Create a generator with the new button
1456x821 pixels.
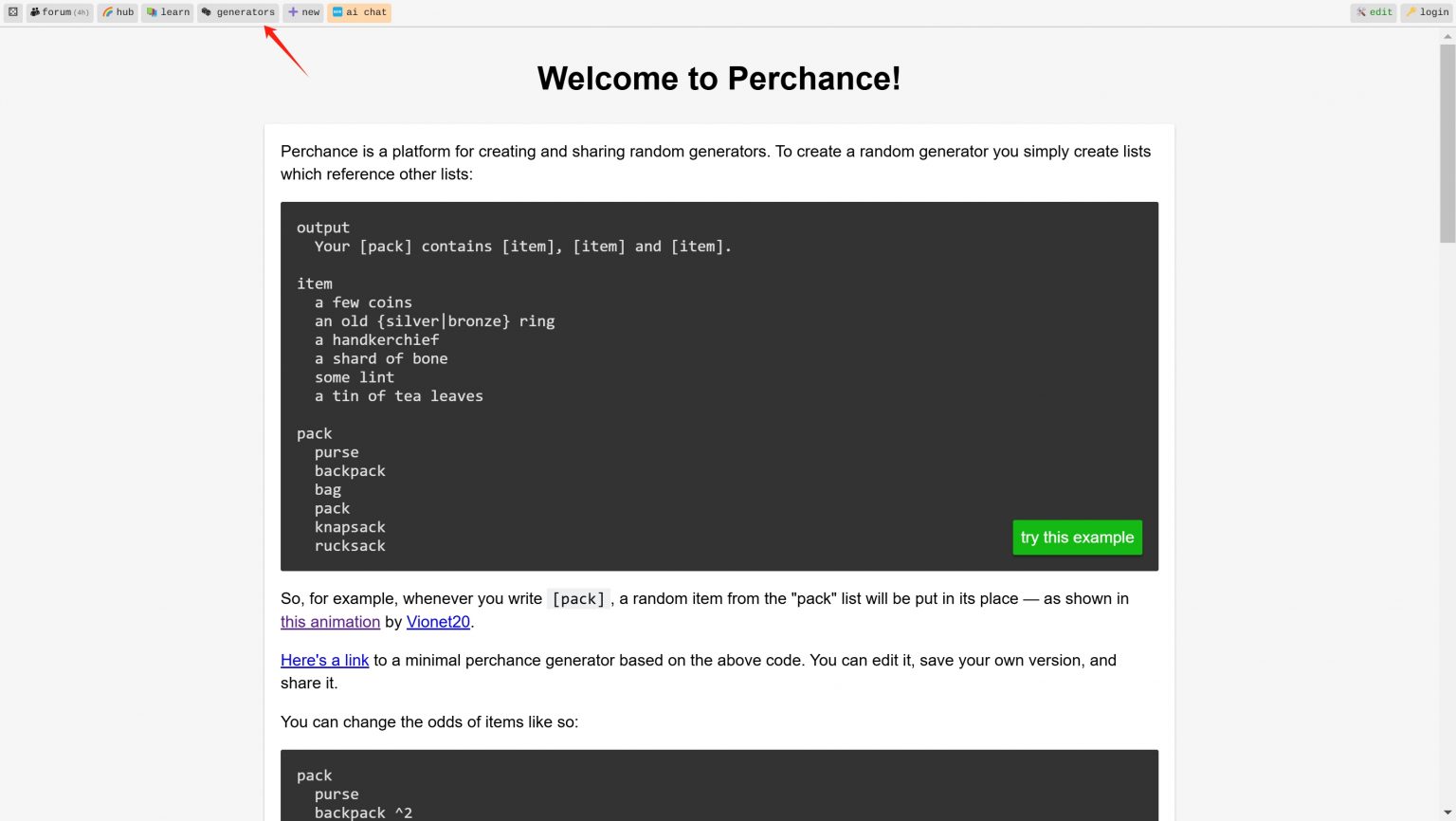click(x=302, y=11)
